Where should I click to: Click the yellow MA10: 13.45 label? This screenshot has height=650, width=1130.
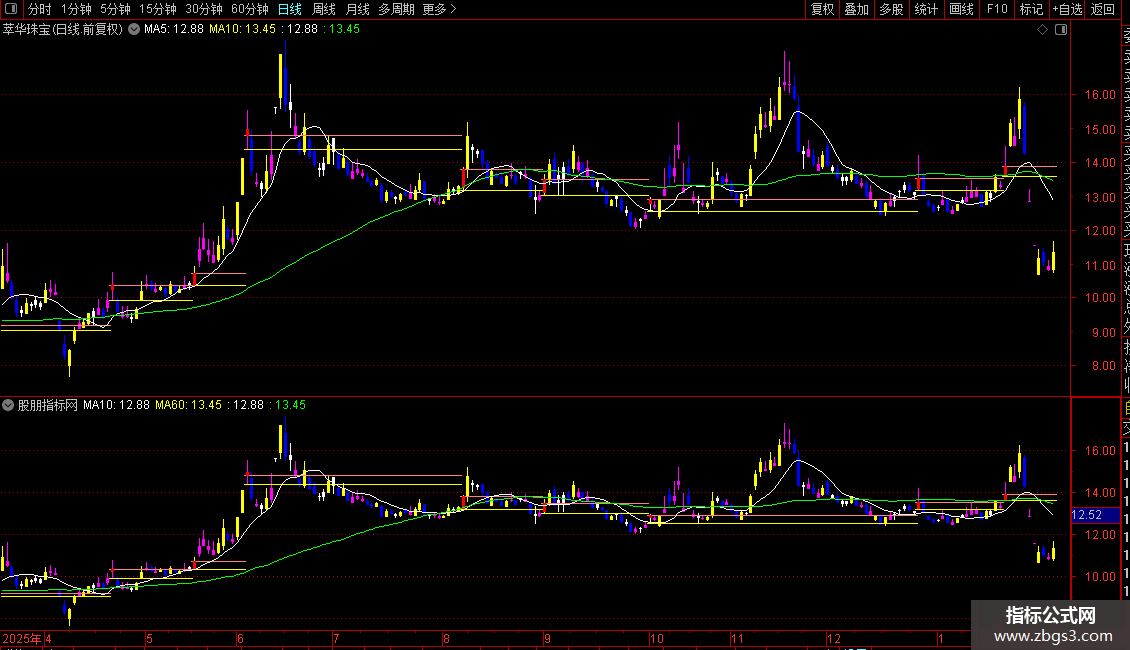coord(242,30)
